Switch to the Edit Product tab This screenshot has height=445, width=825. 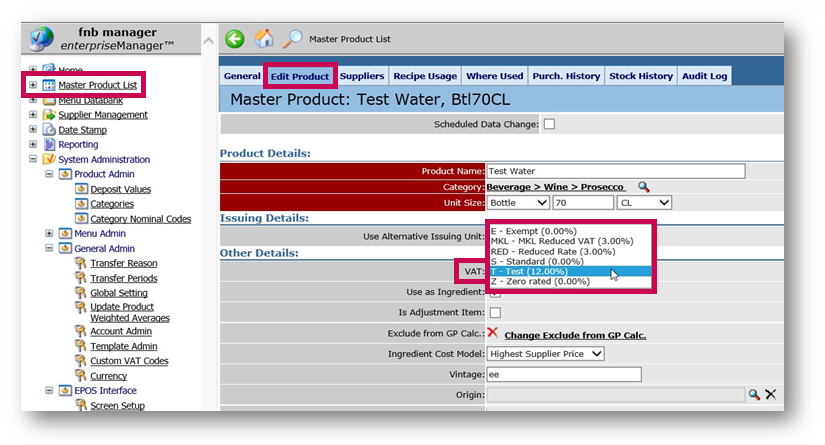[300, 76]
